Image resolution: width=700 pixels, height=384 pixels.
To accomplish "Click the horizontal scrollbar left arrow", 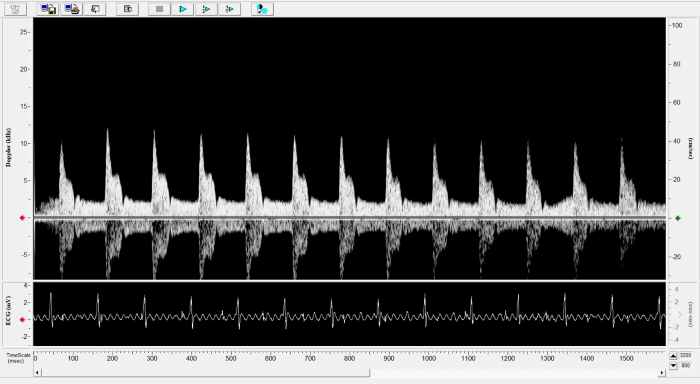I will [38, 372].
